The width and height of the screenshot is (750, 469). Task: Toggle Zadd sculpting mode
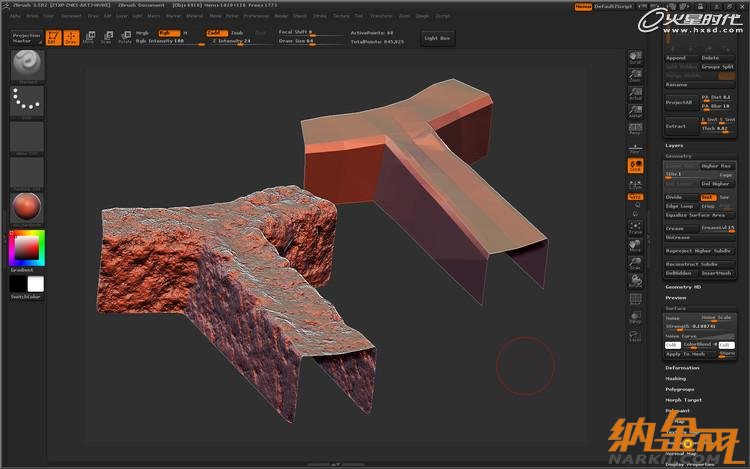point(215,32)
